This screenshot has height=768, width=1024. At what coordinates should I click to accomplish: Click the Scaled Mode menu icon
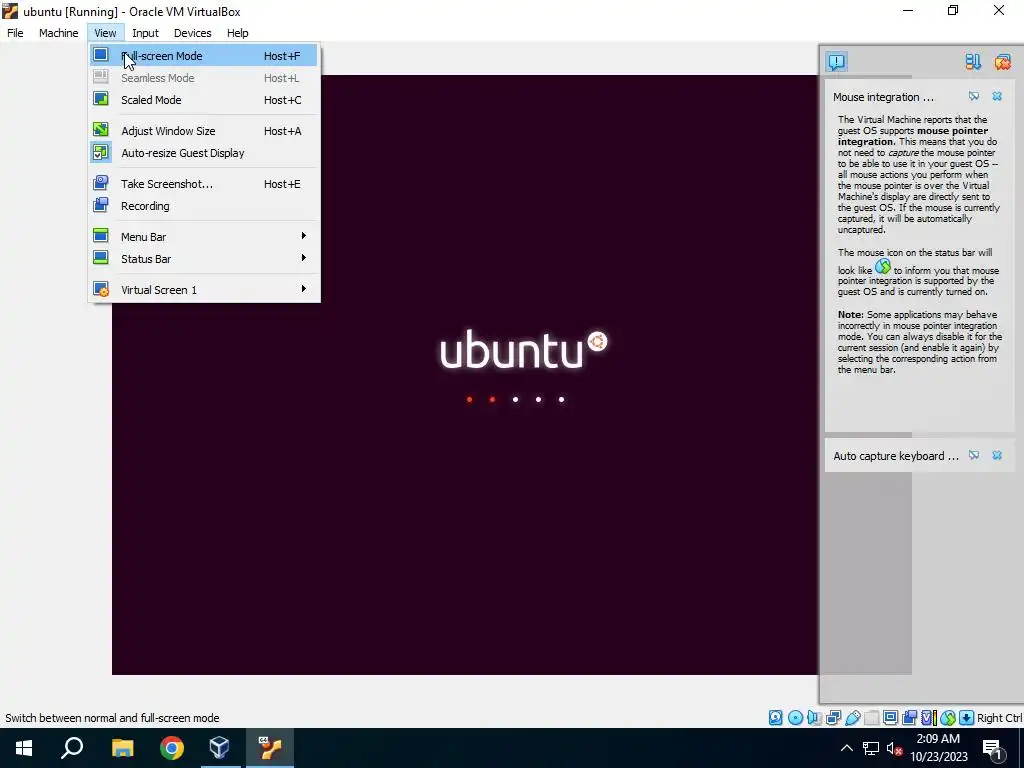pos(101,99)
